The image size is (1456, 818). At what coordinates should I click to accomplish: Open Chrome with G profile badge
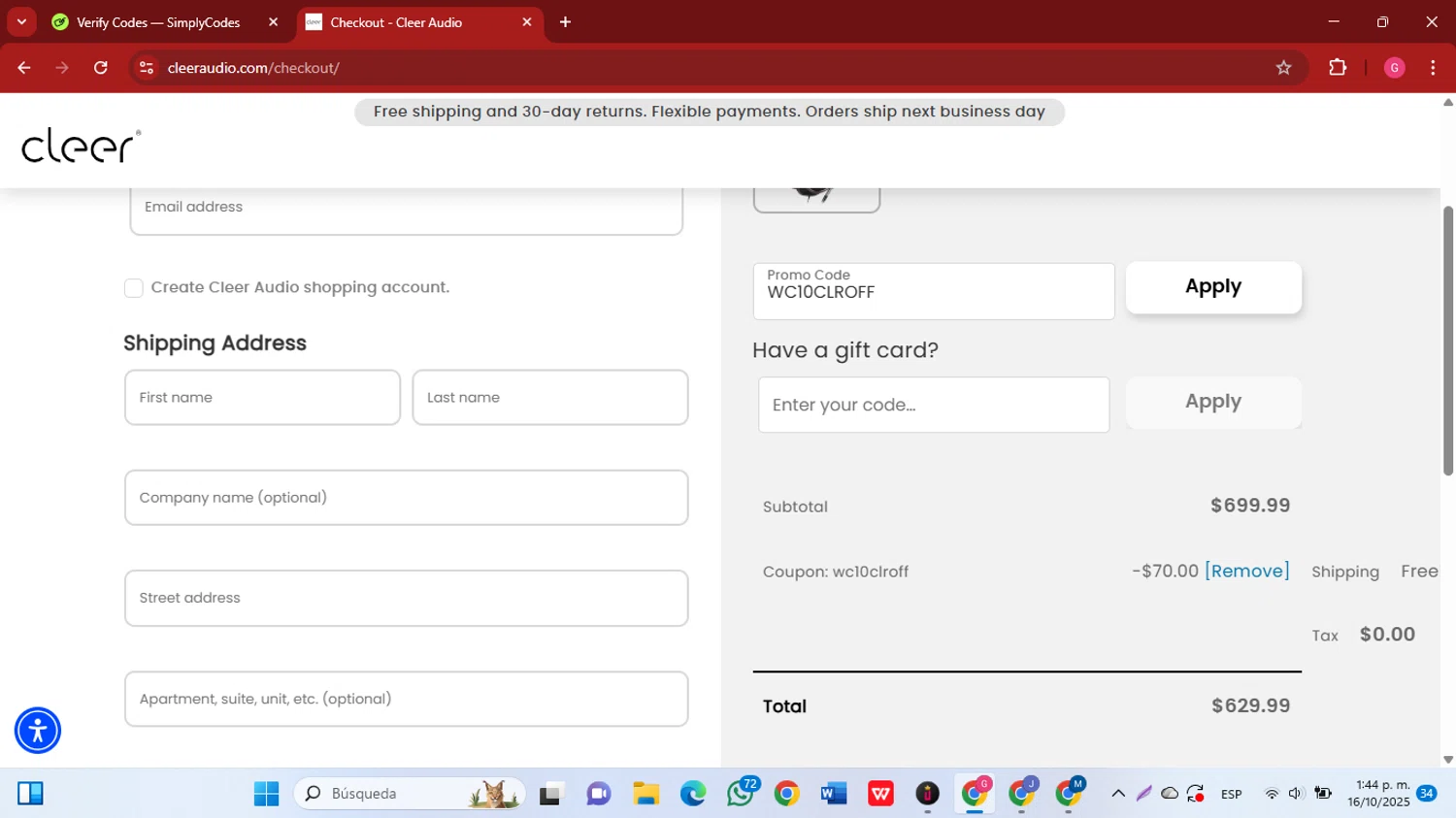[x=975, y=794]
